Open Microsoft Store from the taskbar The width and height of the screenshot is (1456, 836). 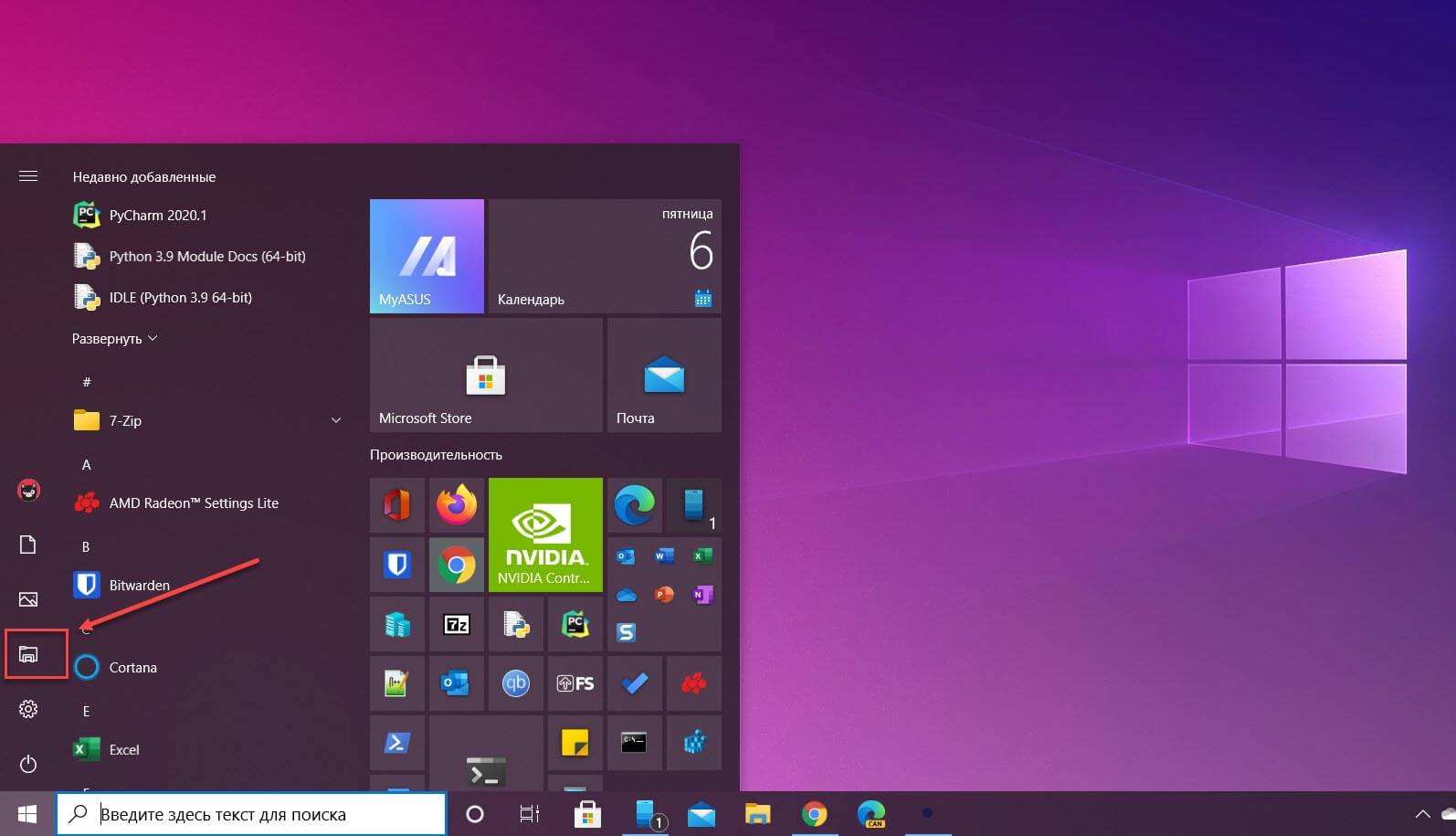pyautogui.click(x=587, y=814)
